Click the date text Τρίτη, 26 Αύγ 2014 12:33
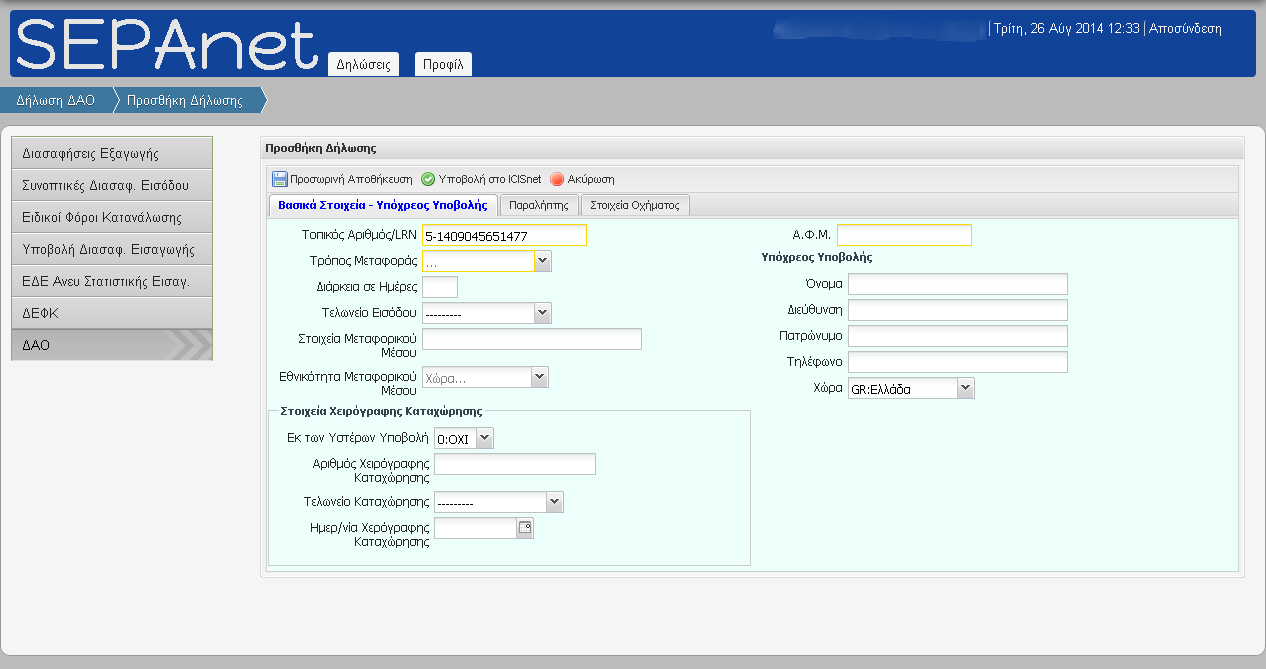This screenshot has width=1266, height=669. pos(1067,29)
